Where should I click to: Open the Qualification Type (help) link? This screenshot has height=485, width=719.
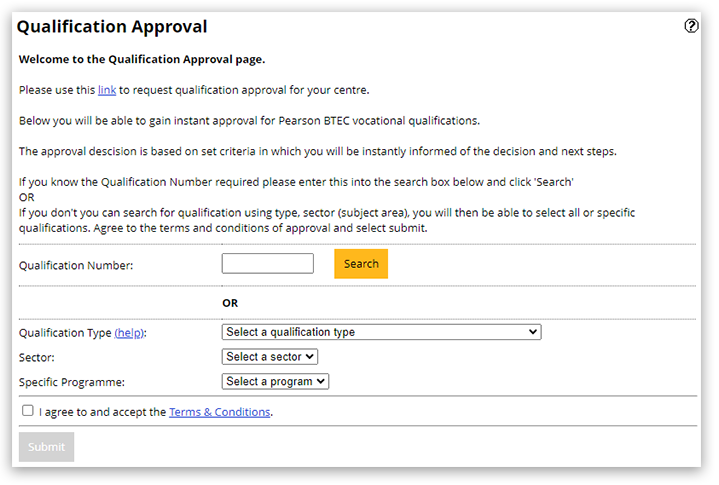(x=129, y=332)
